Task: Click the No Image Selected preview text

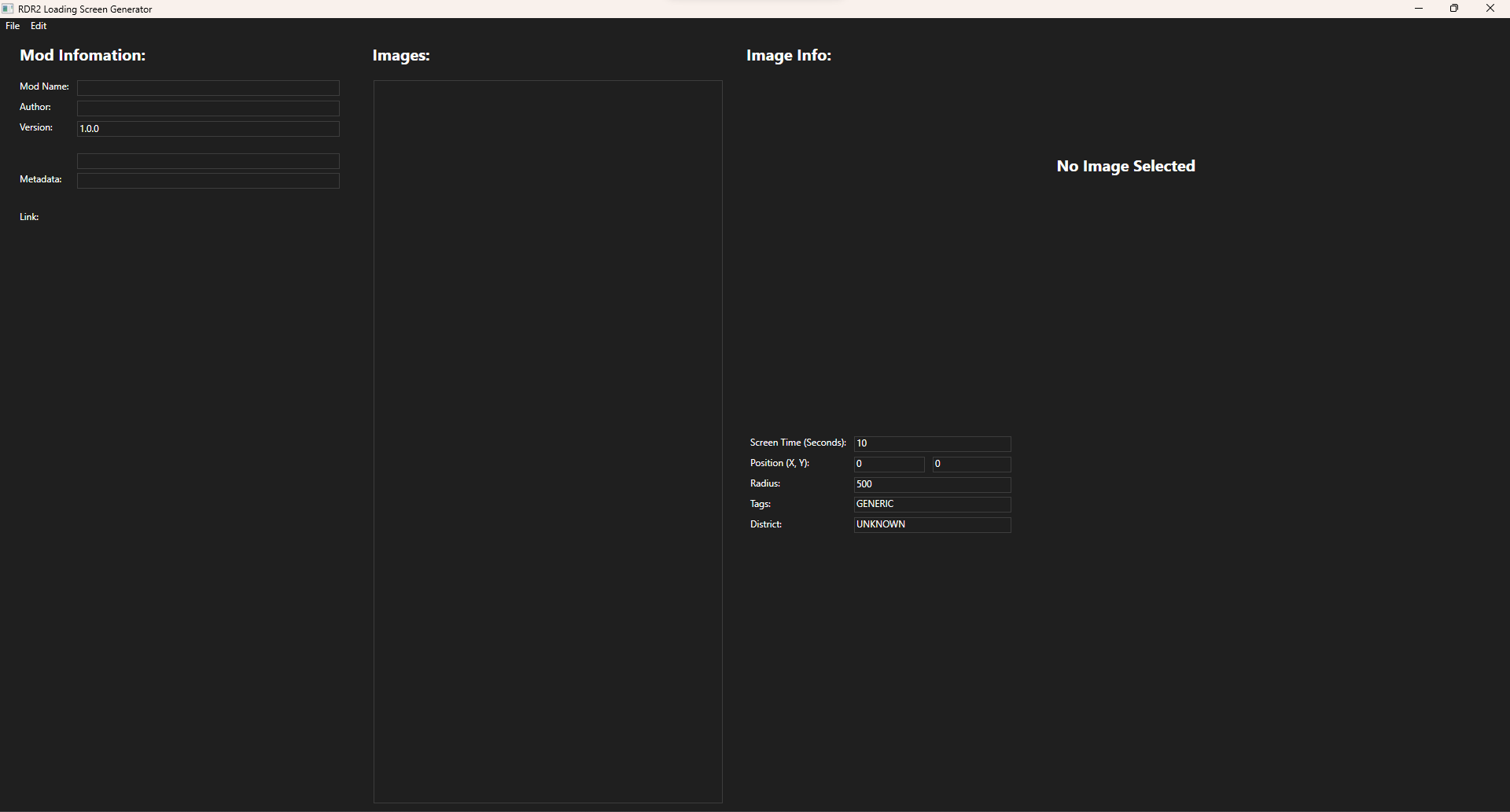Action: (1125, 167)
